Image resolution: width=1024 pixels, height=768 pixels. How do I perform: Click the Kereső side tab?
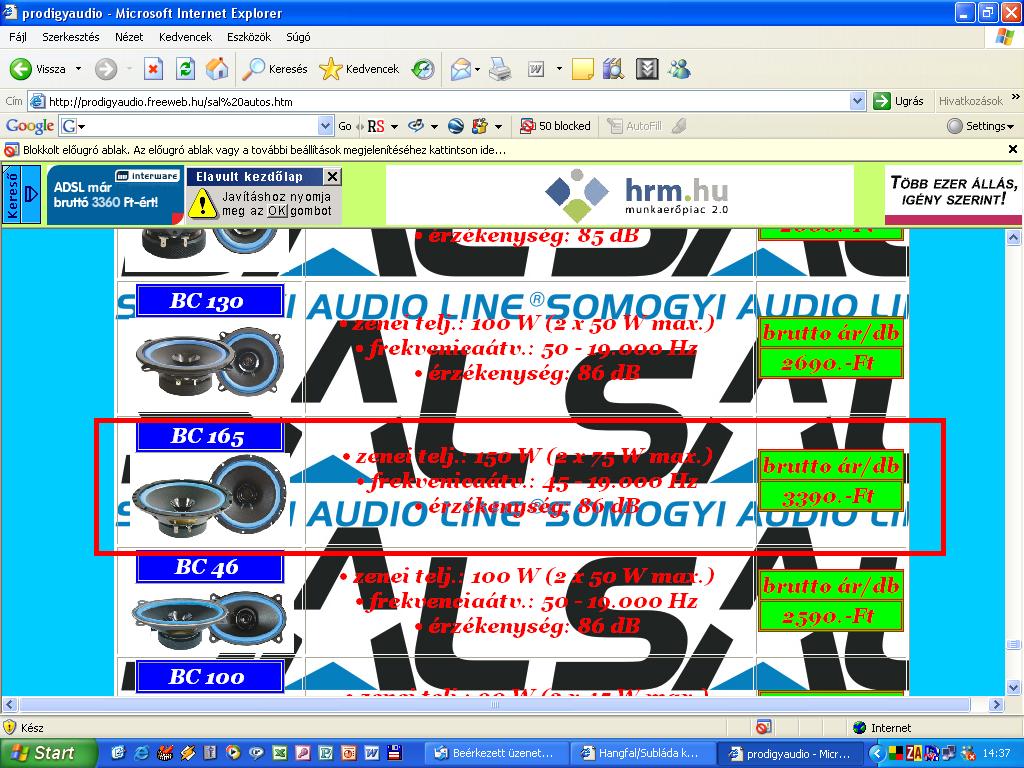point(21,195)
